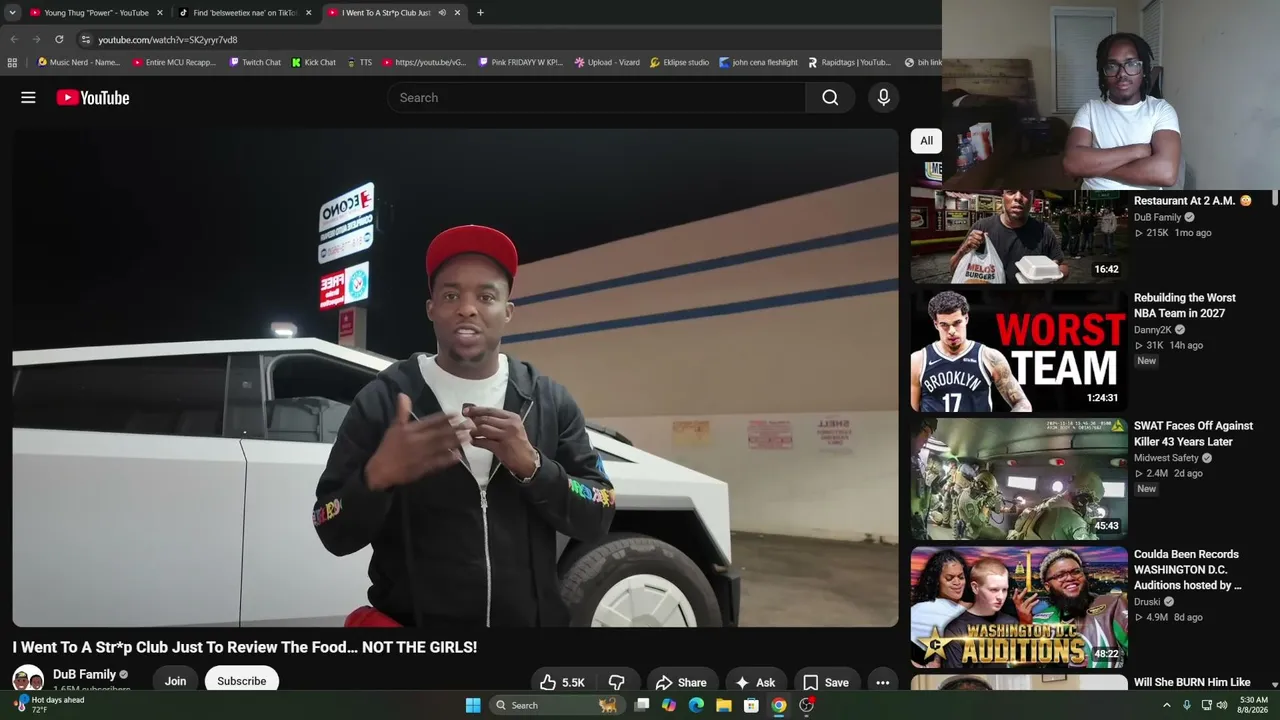This screenshot has width=1280, height=720.
Task: Open OBS Studio from the taskbar
Action: pos(806,705)
